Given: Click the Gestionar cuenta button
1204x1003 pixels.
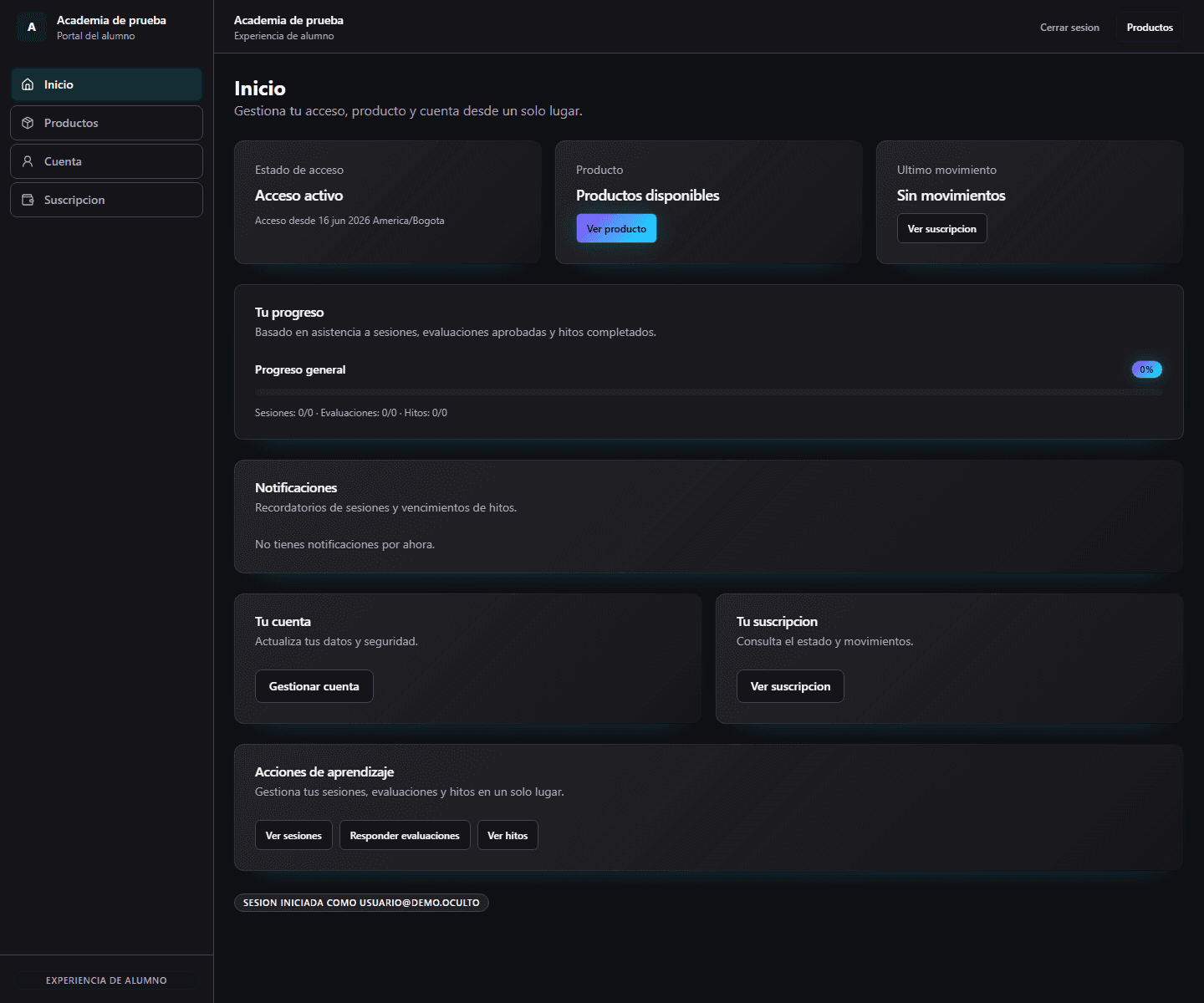Looking at the screenshot, I should (314, 686).
